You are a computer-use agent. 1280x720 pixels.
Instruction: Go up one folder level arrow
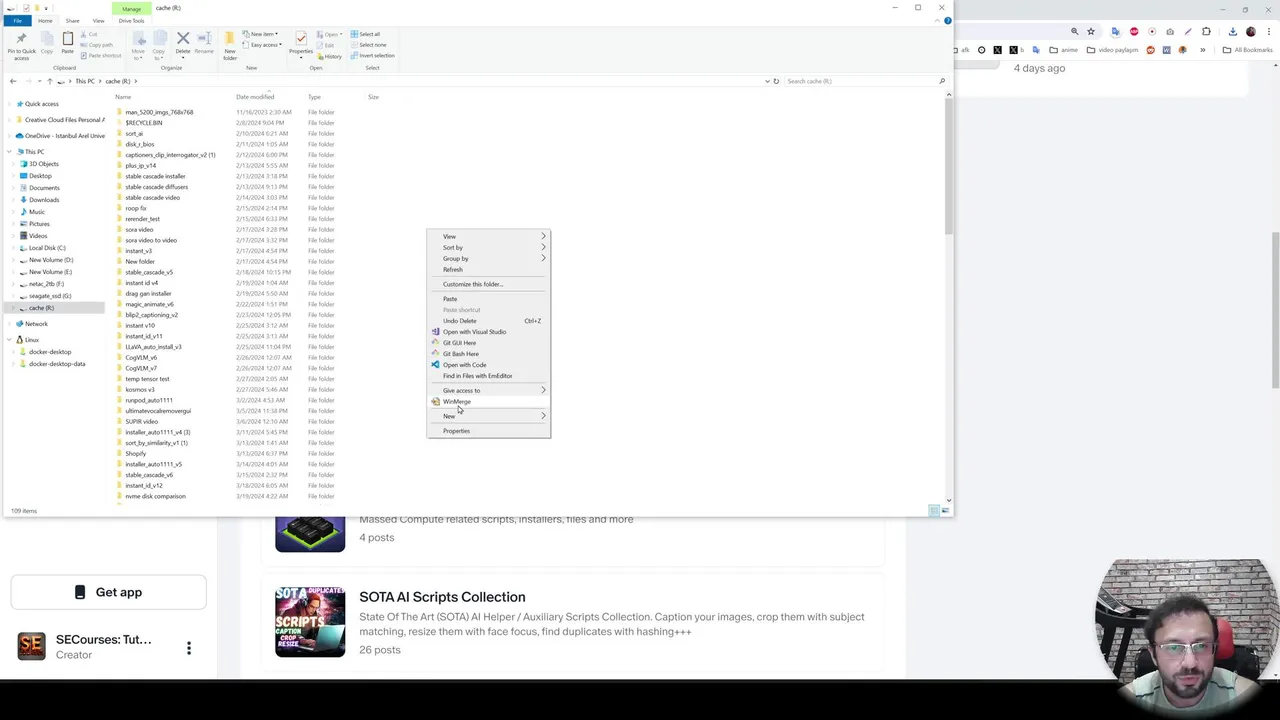pyautogui.click(x=49, y=81)
